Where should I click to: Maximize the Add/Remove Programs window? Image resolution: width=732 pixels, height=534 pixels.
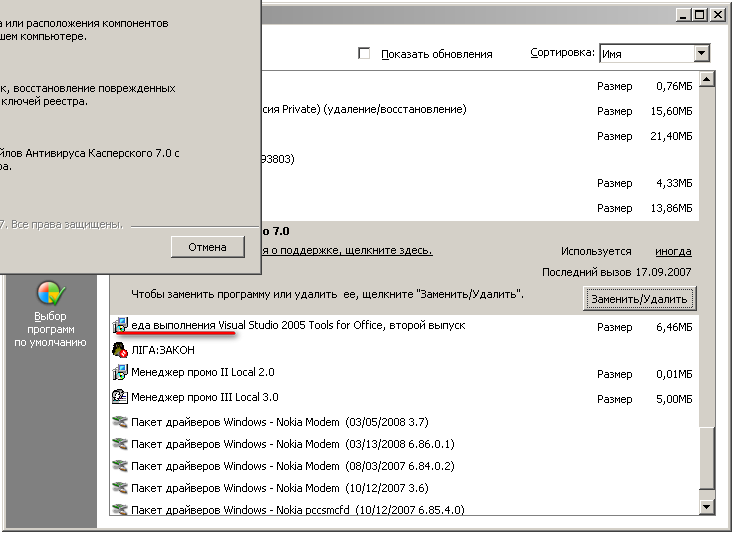699,15
